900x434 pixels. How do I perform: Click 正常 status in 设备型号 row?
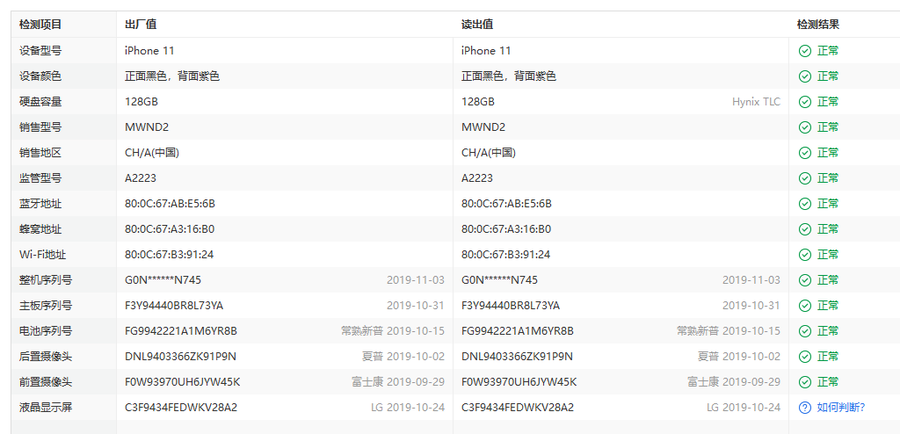tap(828, 51)
